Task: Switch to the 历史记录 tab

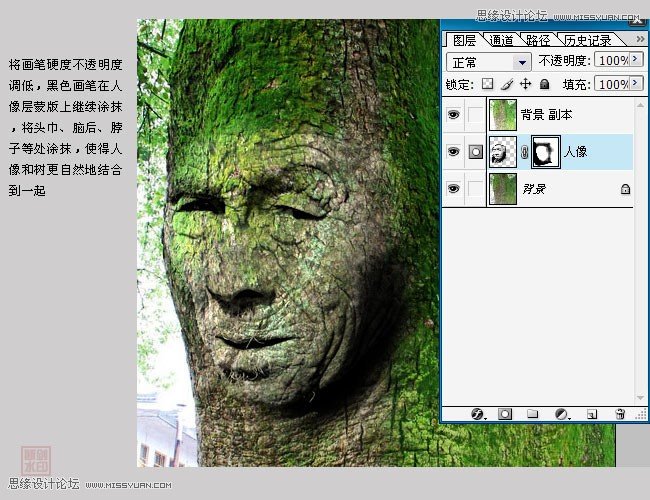Action: click(x=586, y=41)
